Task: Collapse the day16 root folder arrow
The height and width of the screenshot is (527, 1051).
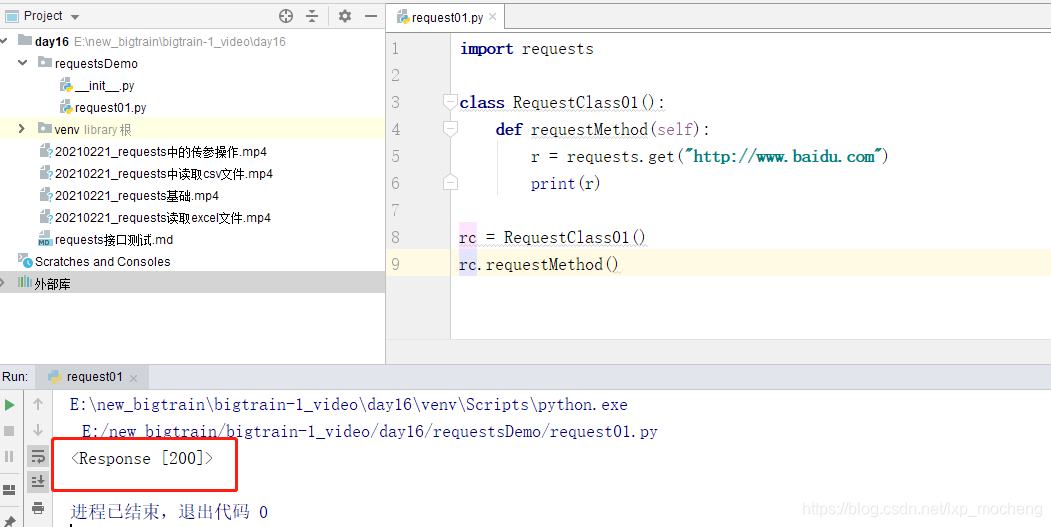Action: (4, 42)
